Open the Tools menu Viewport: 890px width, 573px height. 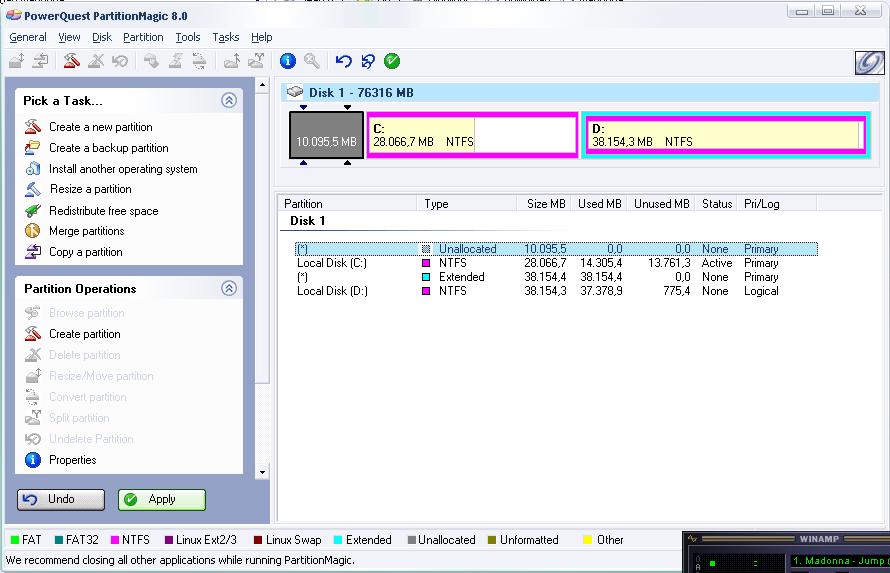(x=188, y=37)
